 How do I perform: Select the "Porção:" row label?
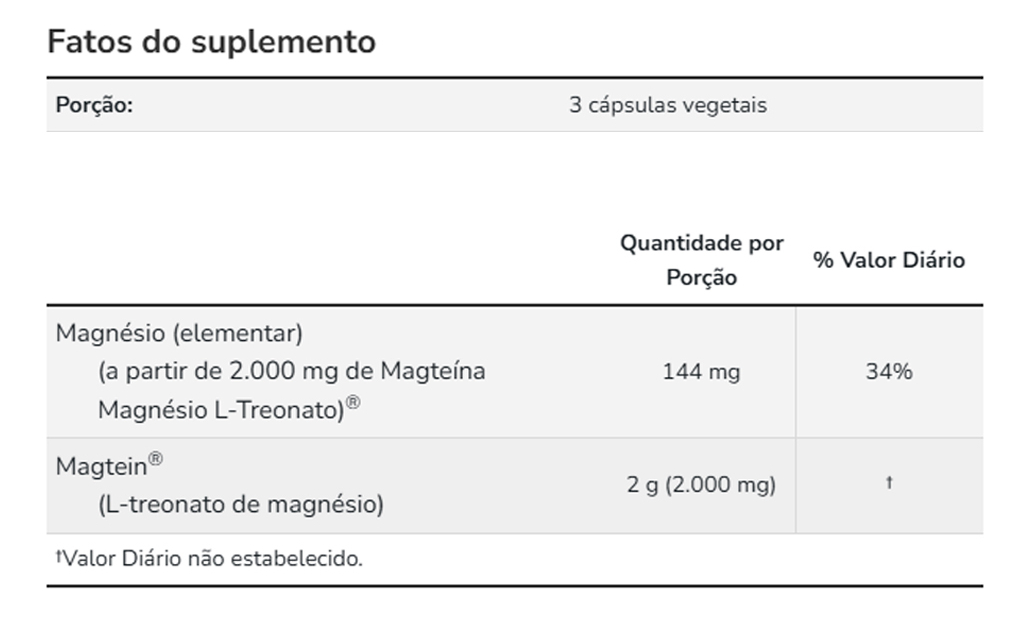pos(94,105)
